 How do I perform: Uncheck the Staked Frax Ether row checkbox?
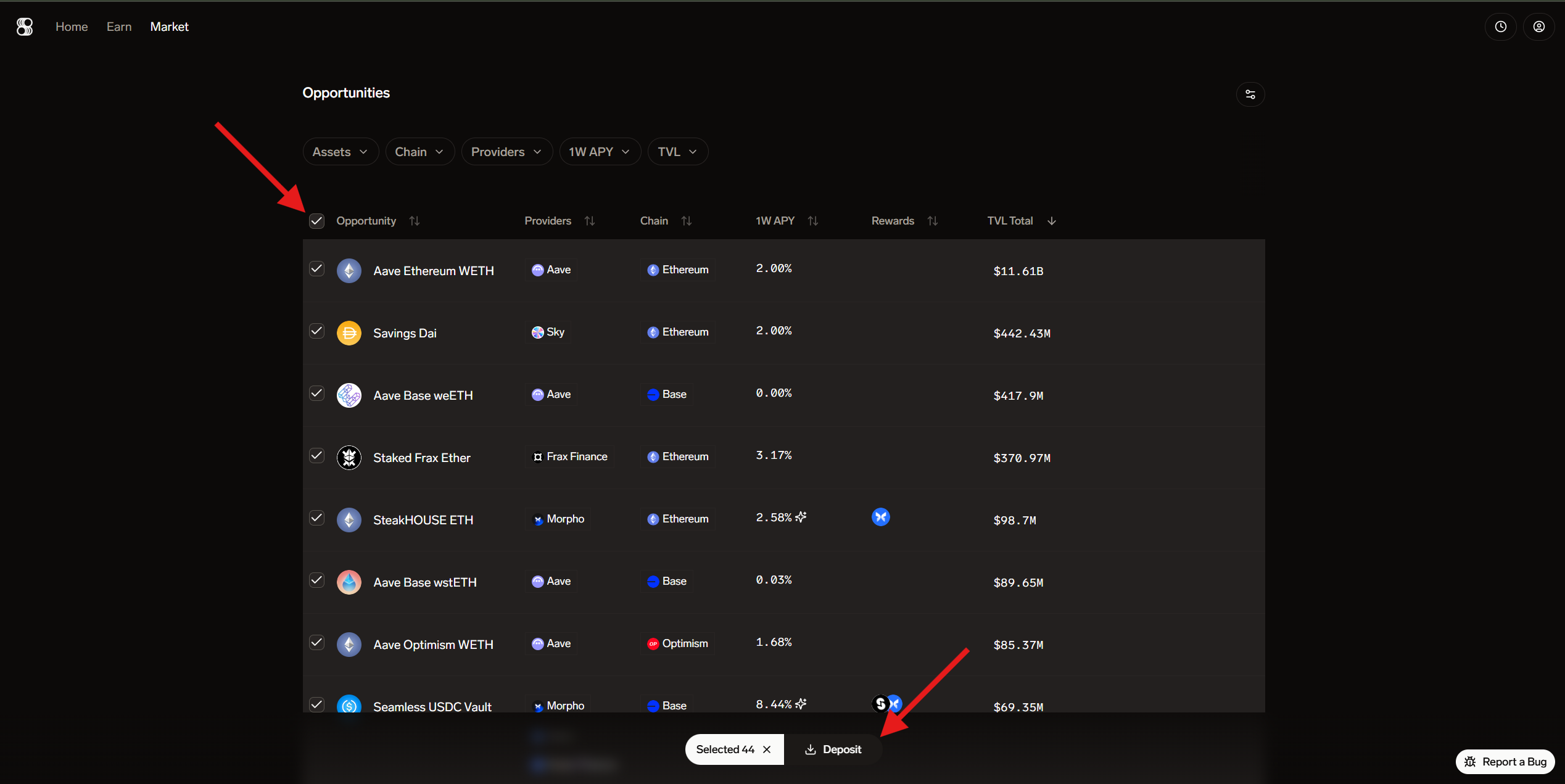316,456
